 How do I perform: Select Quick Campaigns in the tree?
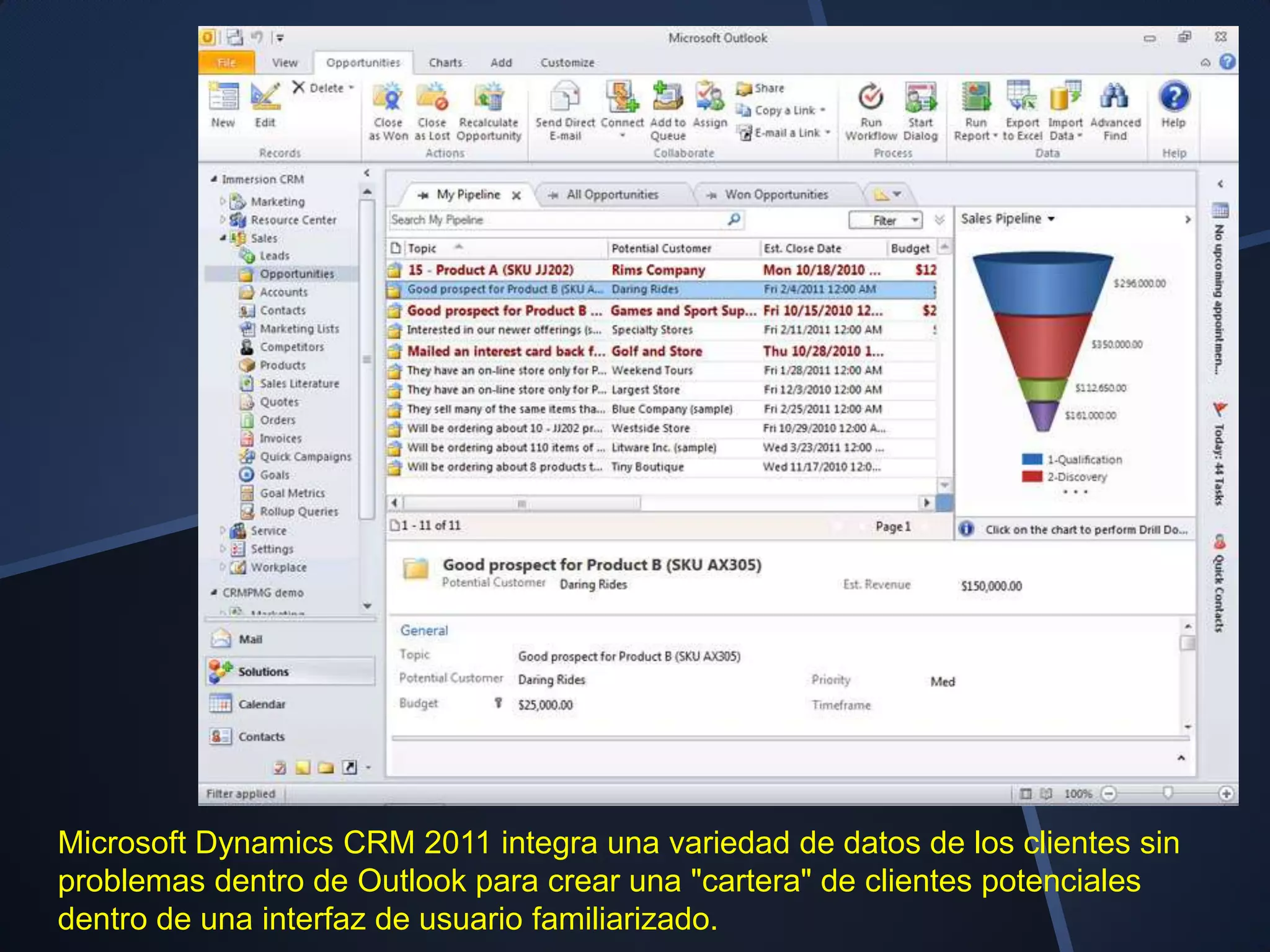point(305,457)
